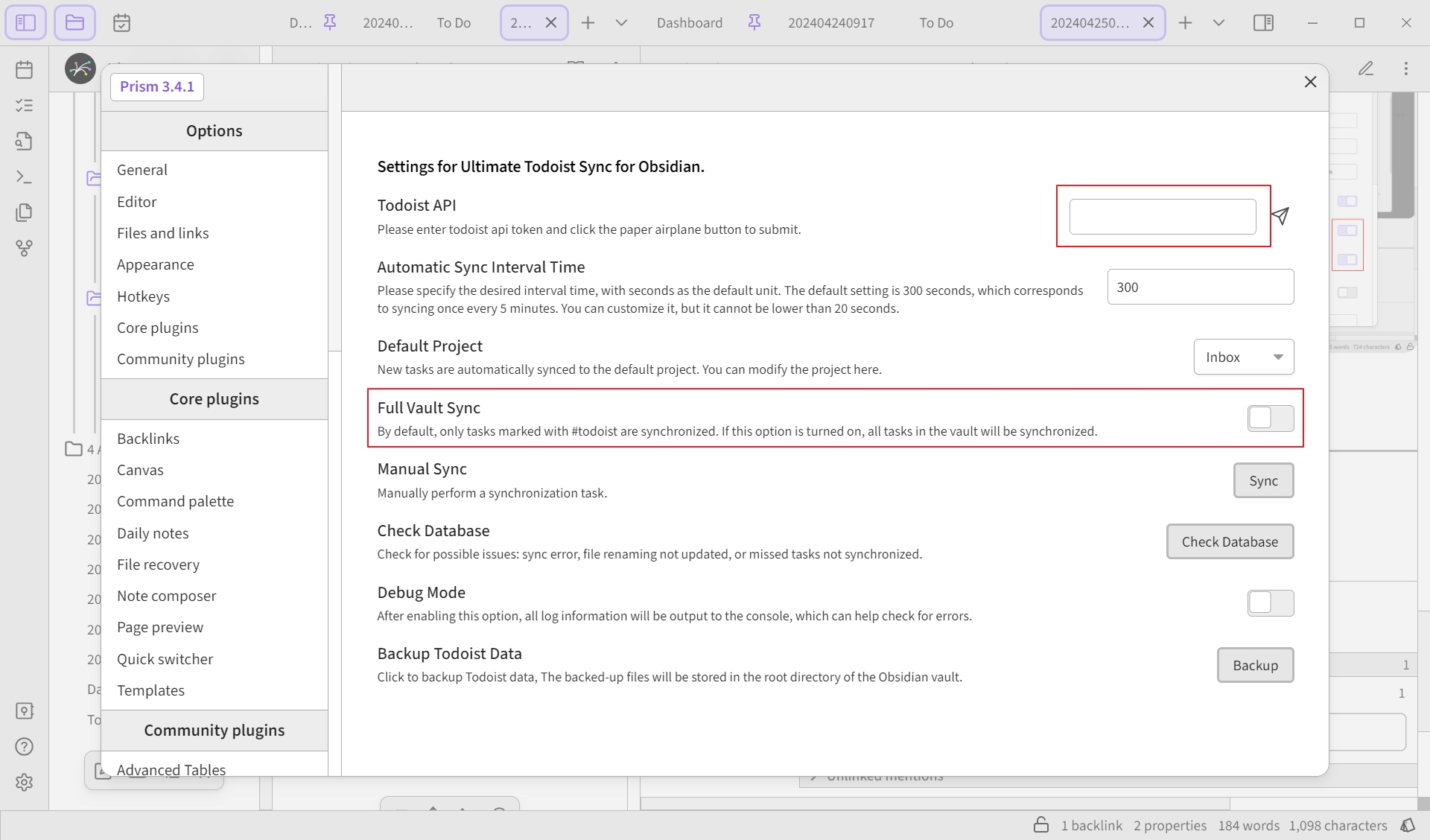Viewport: 1430px width, 840px height.
Task: Click the calendar icon in top bar
Action: pyautogui.click(x=121, y=22)
